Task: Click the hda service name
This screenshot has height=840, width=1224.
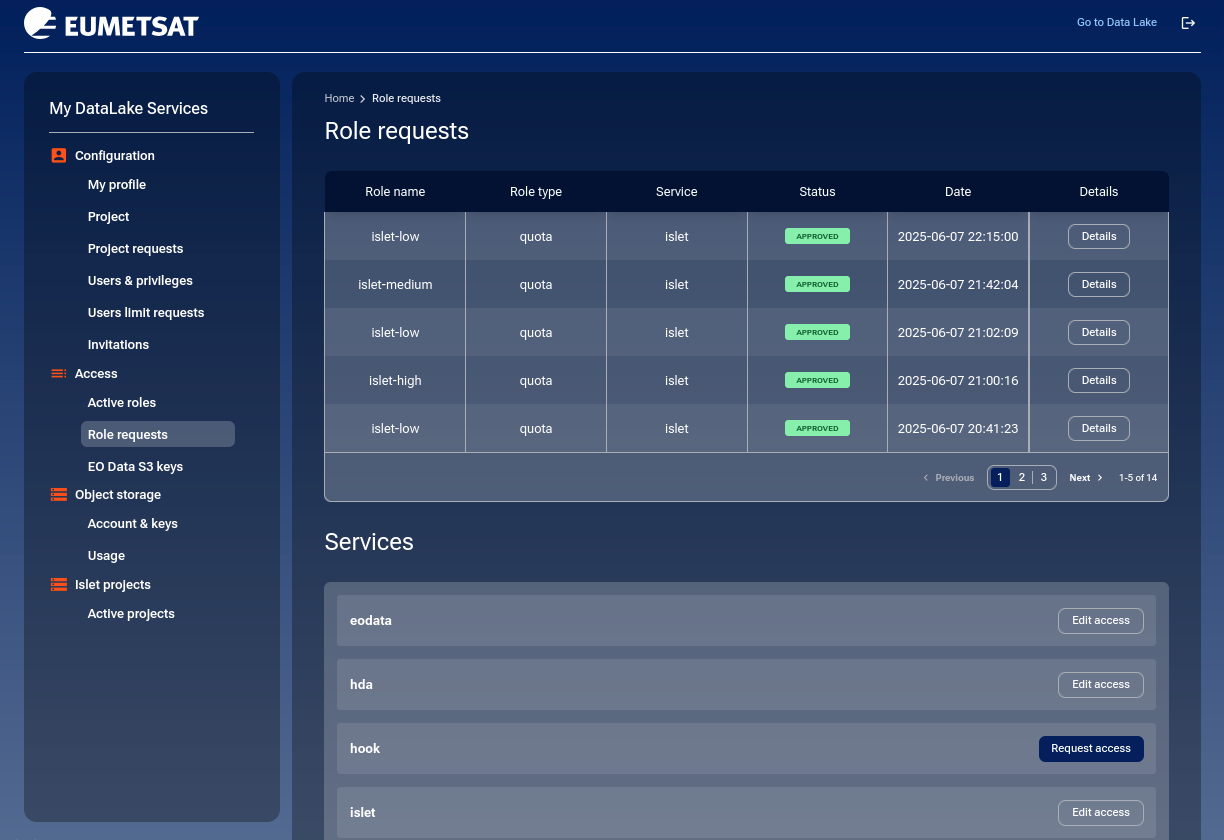Action: pyautogui.click(x=361, y=685)
